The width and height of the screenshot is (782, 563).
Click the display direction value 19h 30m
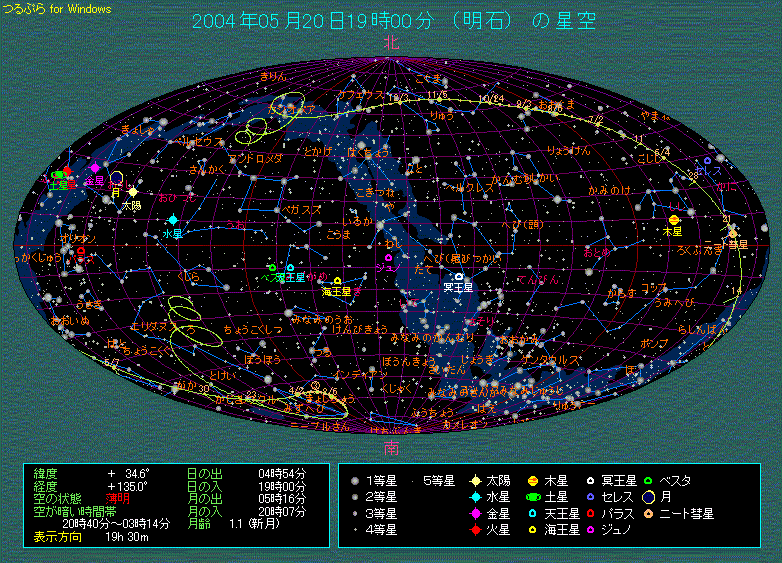point(127,537)
